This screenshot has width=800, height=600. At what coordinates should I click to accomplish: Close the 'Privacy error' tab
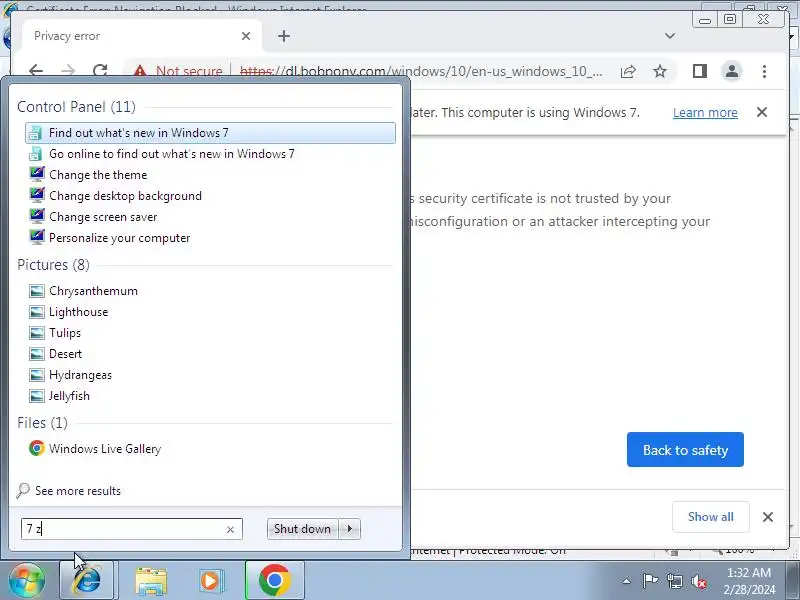click(x=246, y=36)
